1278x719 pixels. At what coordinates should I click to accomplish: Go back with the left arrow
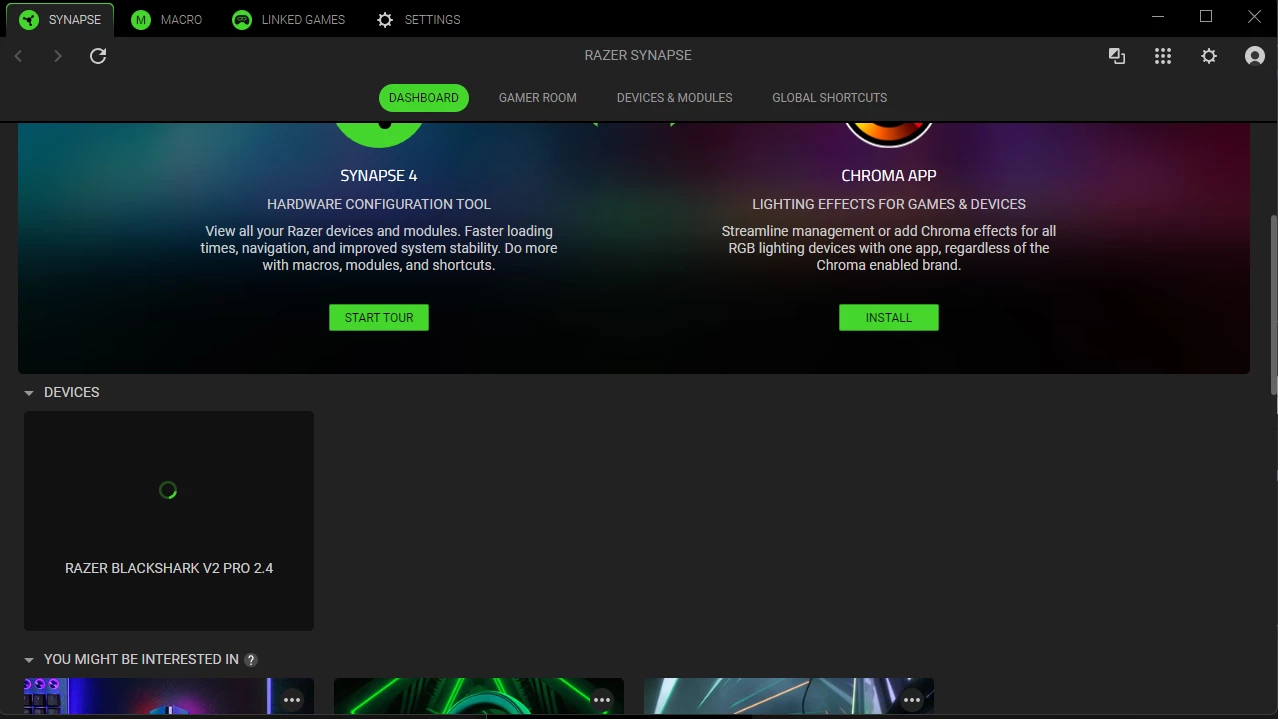click(x=18, y=56)
